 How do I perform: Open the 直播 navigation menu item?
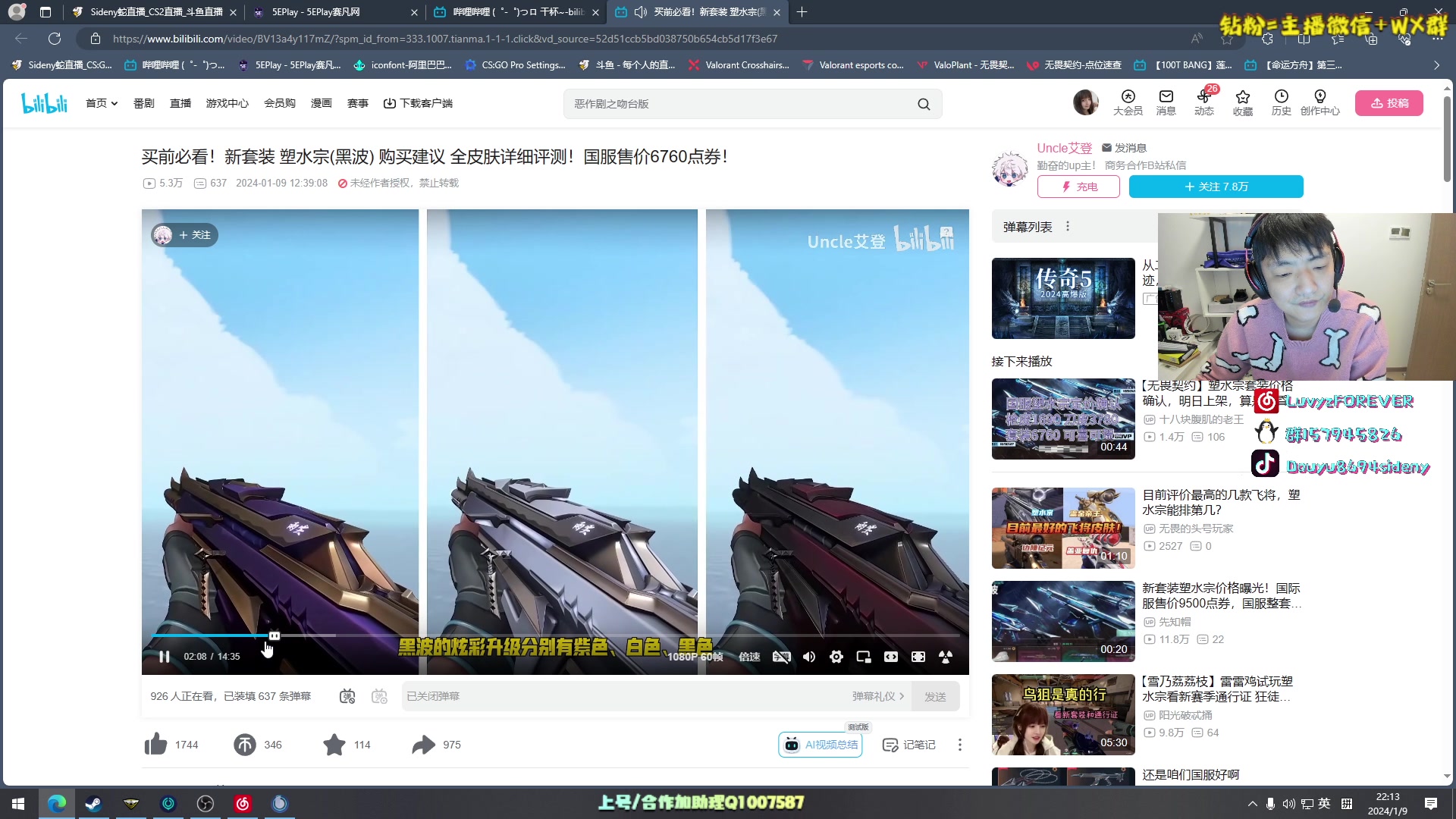click(180, 103)
